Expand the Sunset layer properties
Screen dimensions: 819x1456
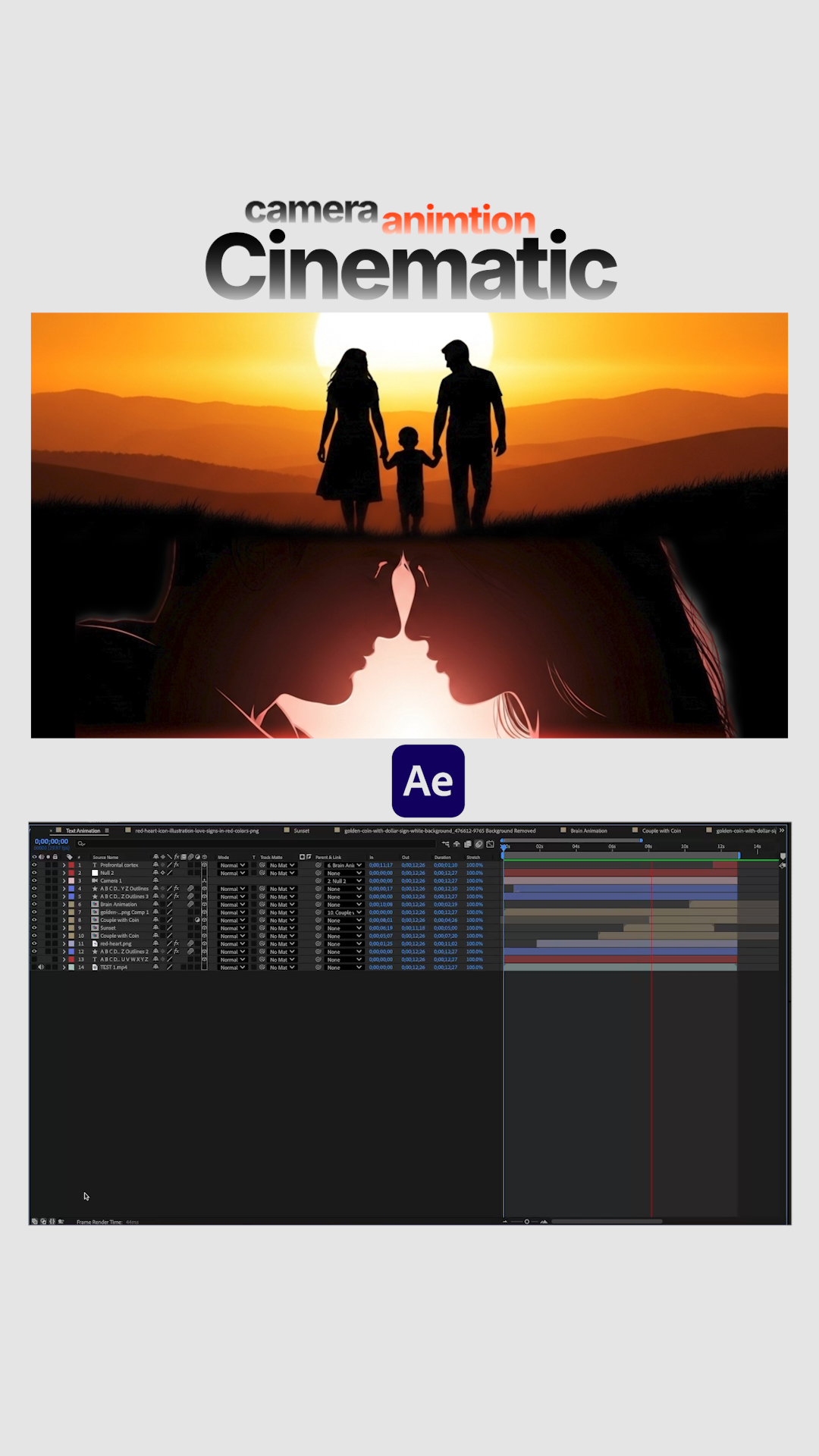tap(64, 928)
